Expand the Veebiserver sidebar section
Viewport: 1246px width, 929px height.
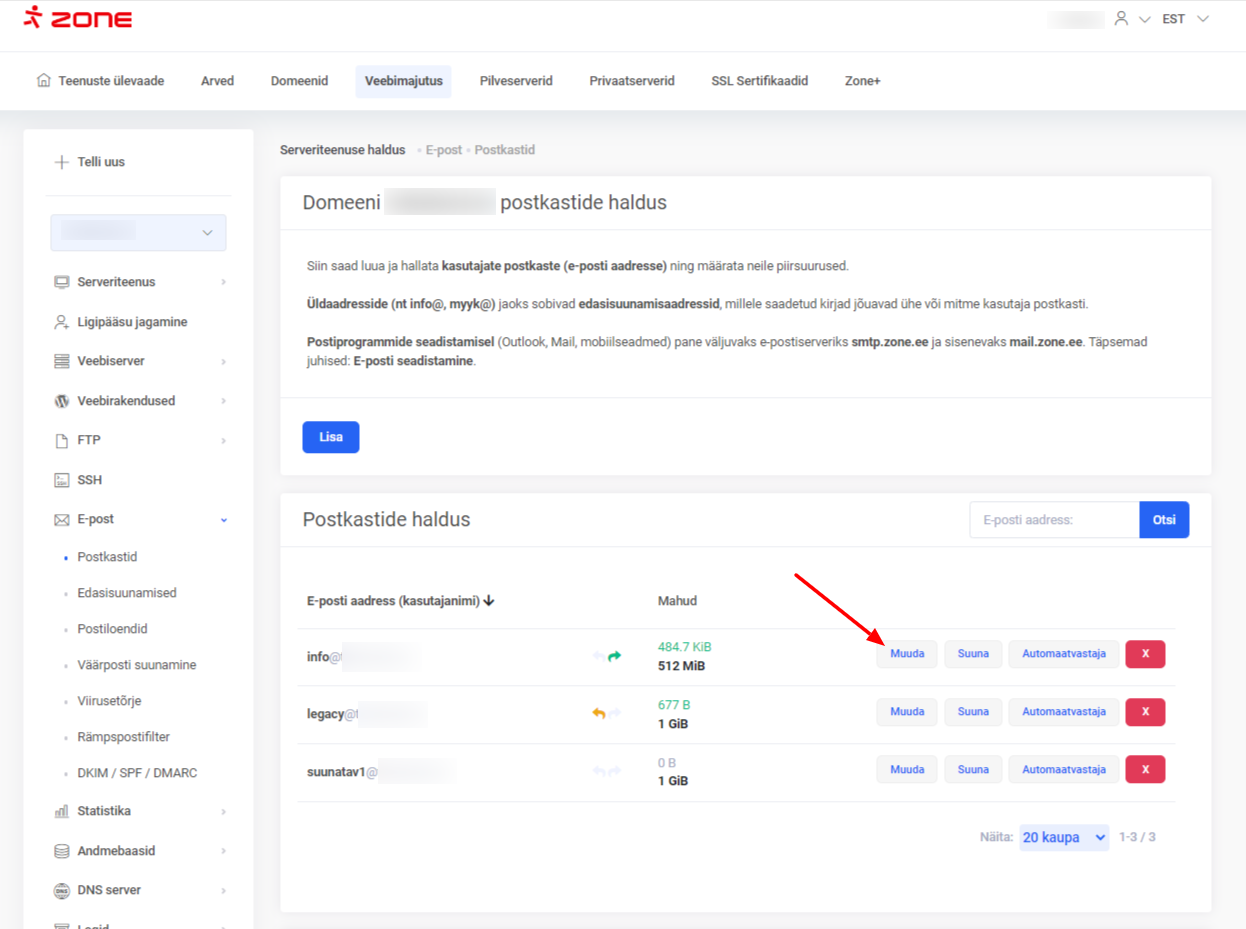[x=223, y=362]
